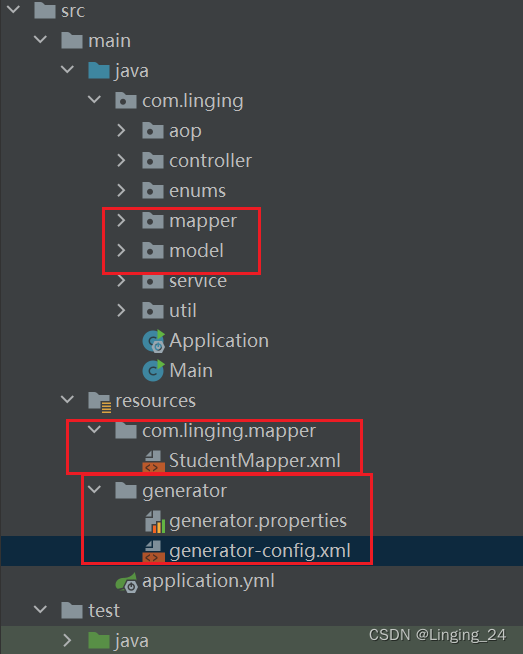
Task: Select the enums package label
Action: tap(197, 191)
